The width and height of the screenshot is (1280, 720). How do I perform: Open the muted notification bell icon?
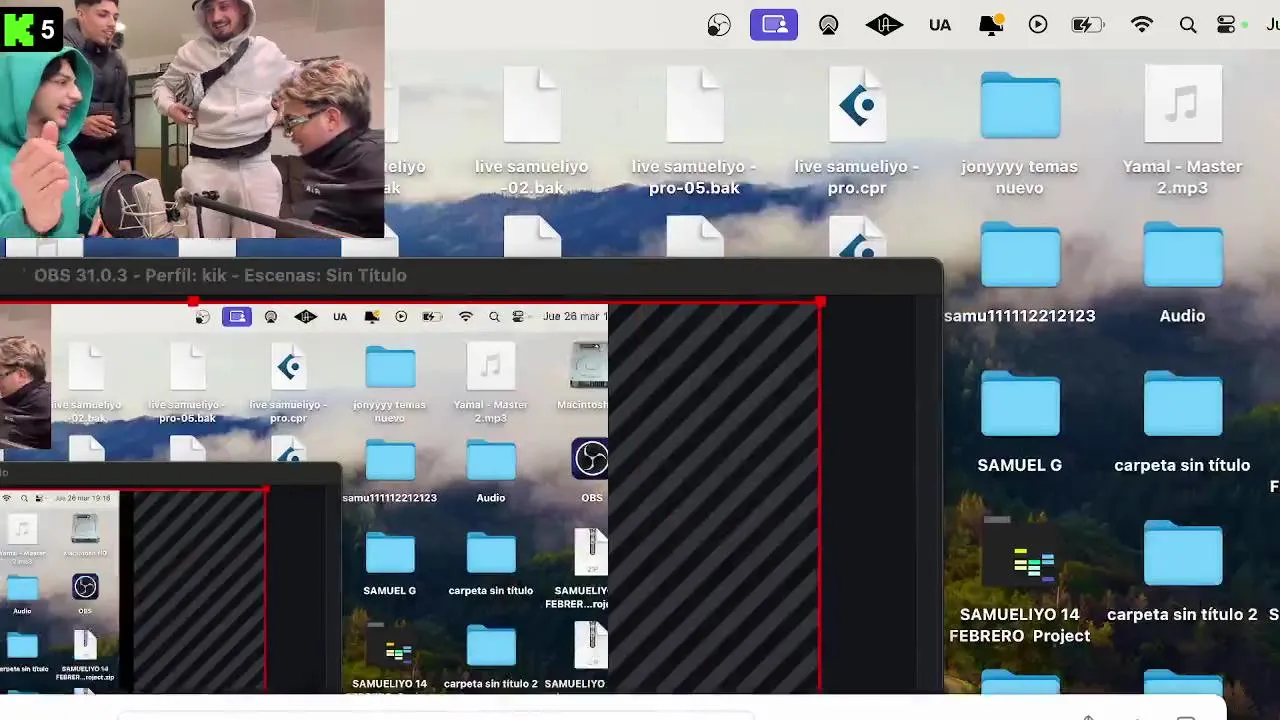click(x=990, y=25)
